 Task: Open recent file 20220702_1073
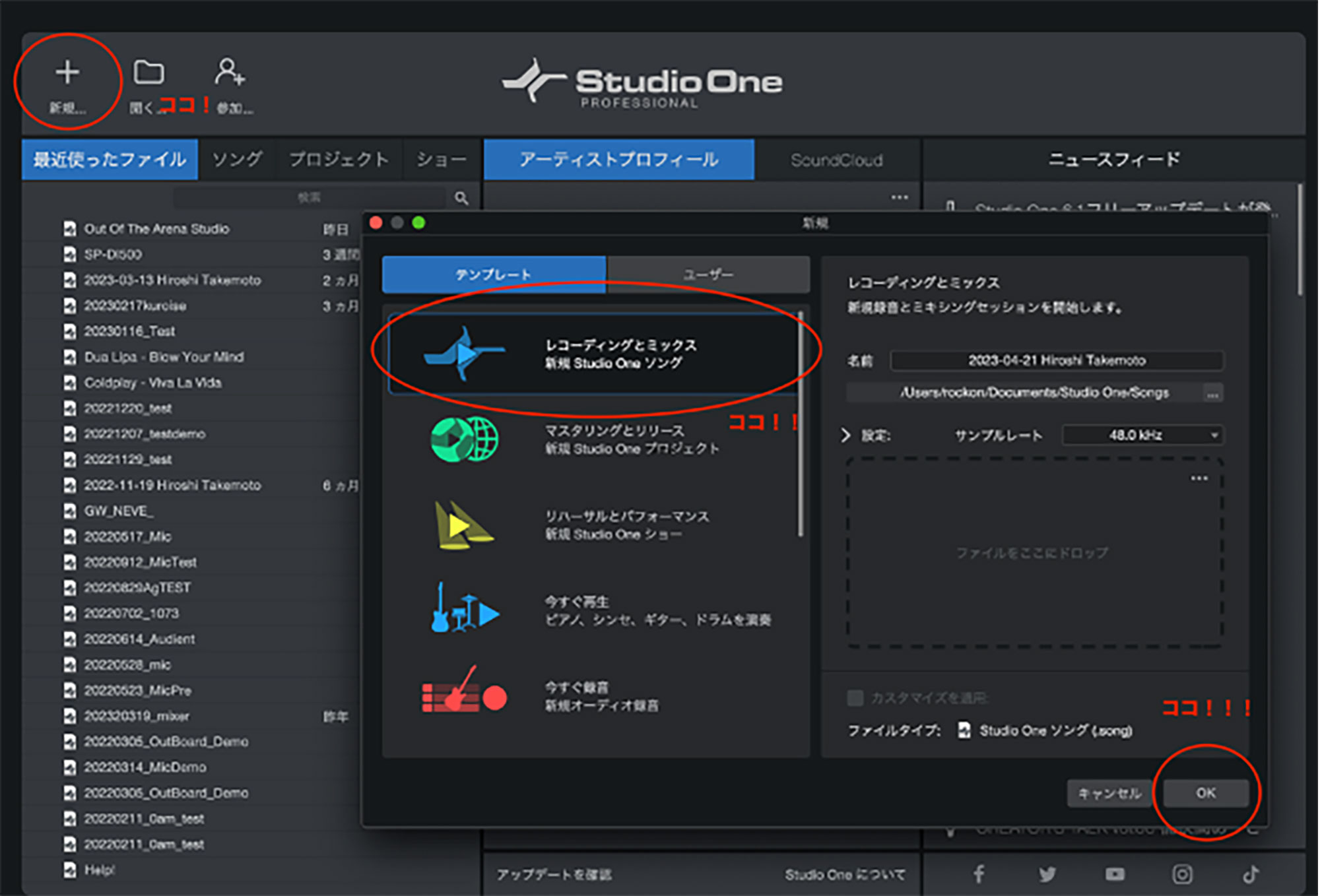coord(131,614)
